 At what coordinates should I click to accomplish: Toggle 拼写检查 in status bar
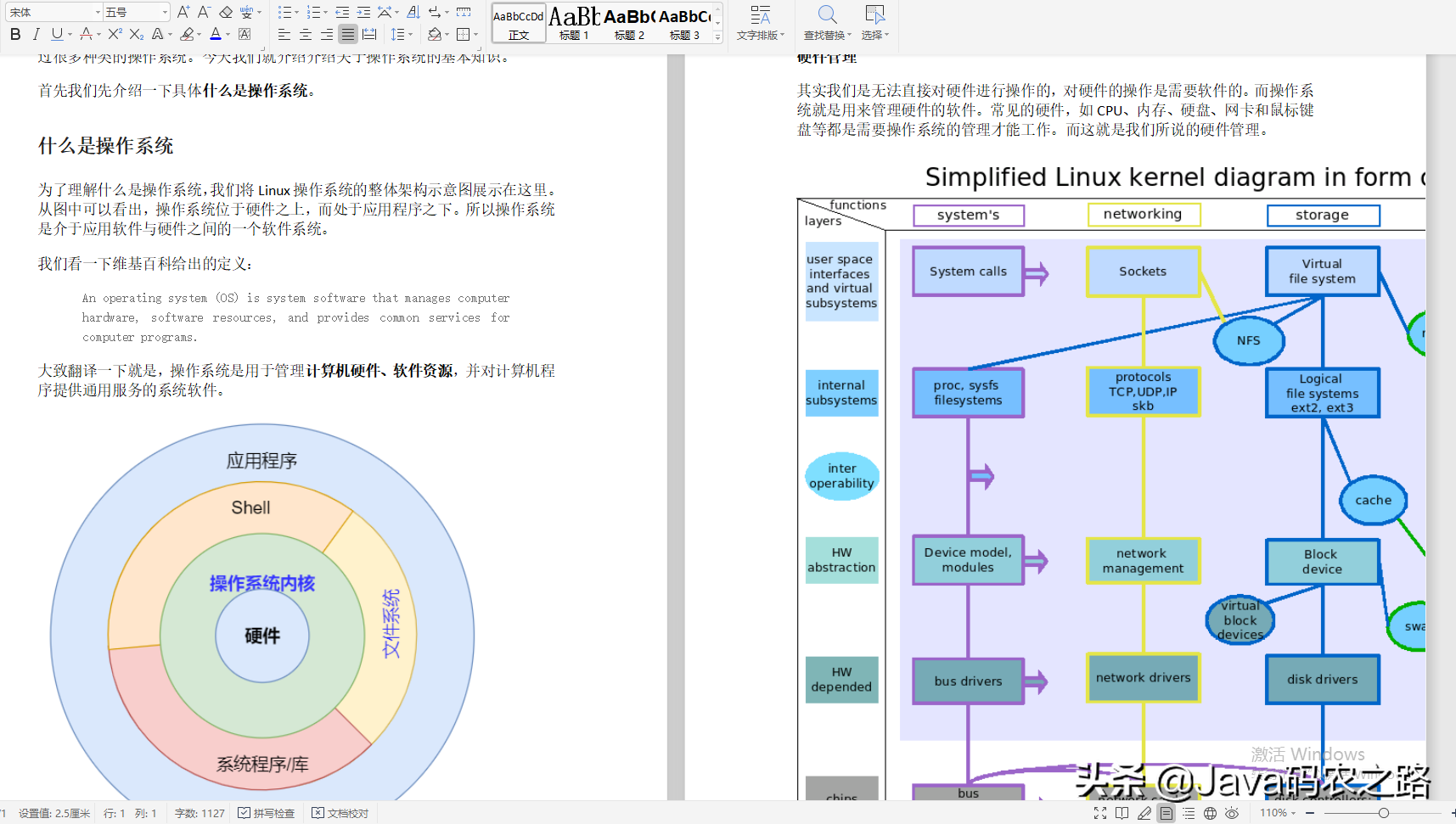[267, 813]
